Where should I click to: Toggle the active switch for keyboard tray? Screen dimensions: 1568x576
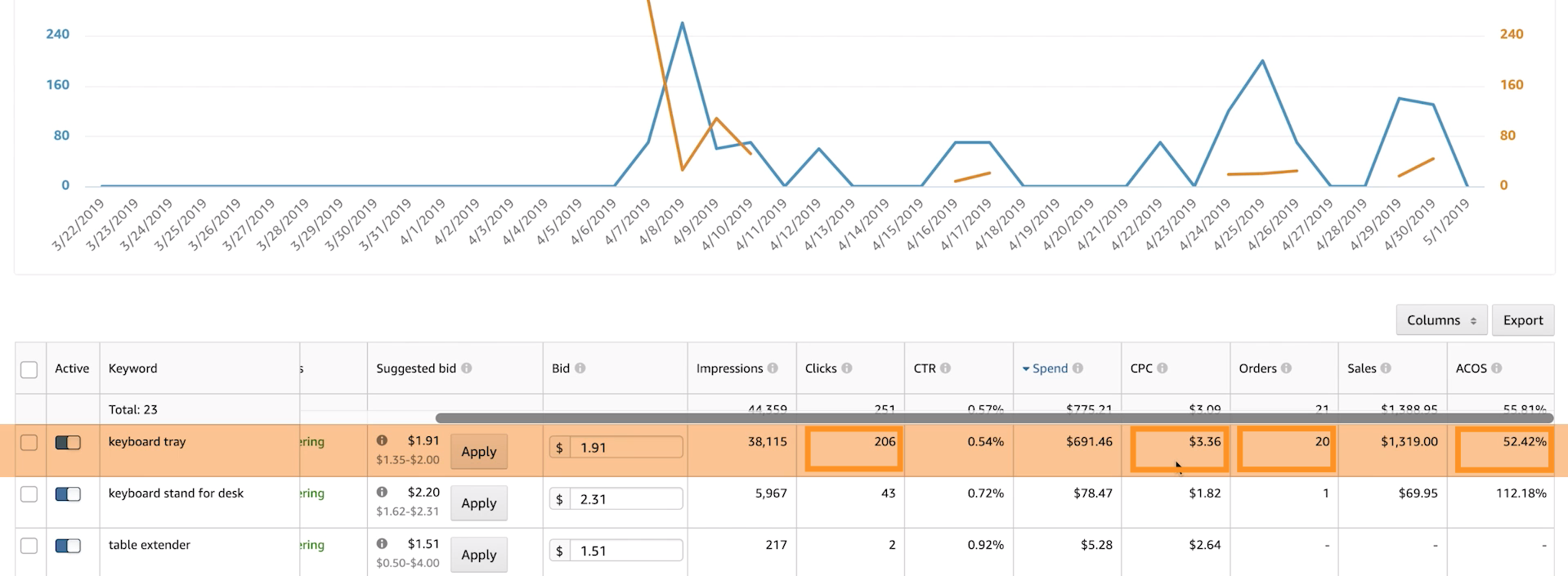[68, 442]
